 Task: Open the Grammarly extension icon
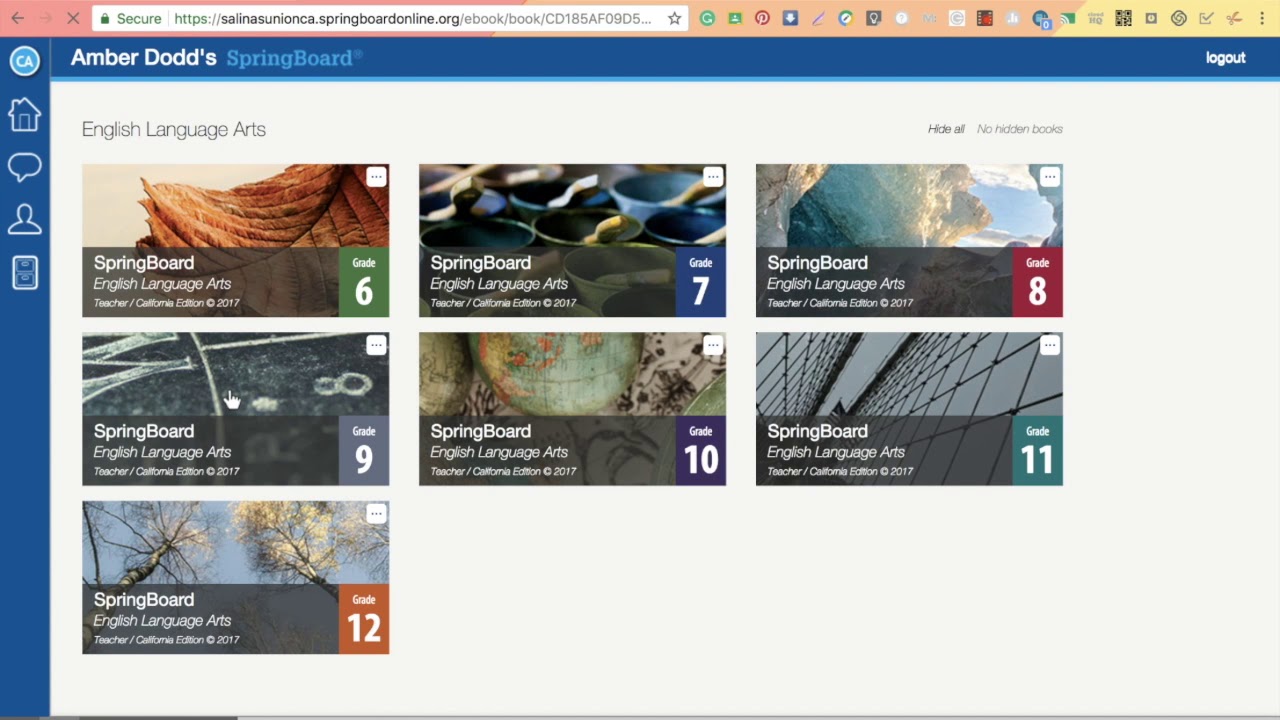click(x=707, y=18)
